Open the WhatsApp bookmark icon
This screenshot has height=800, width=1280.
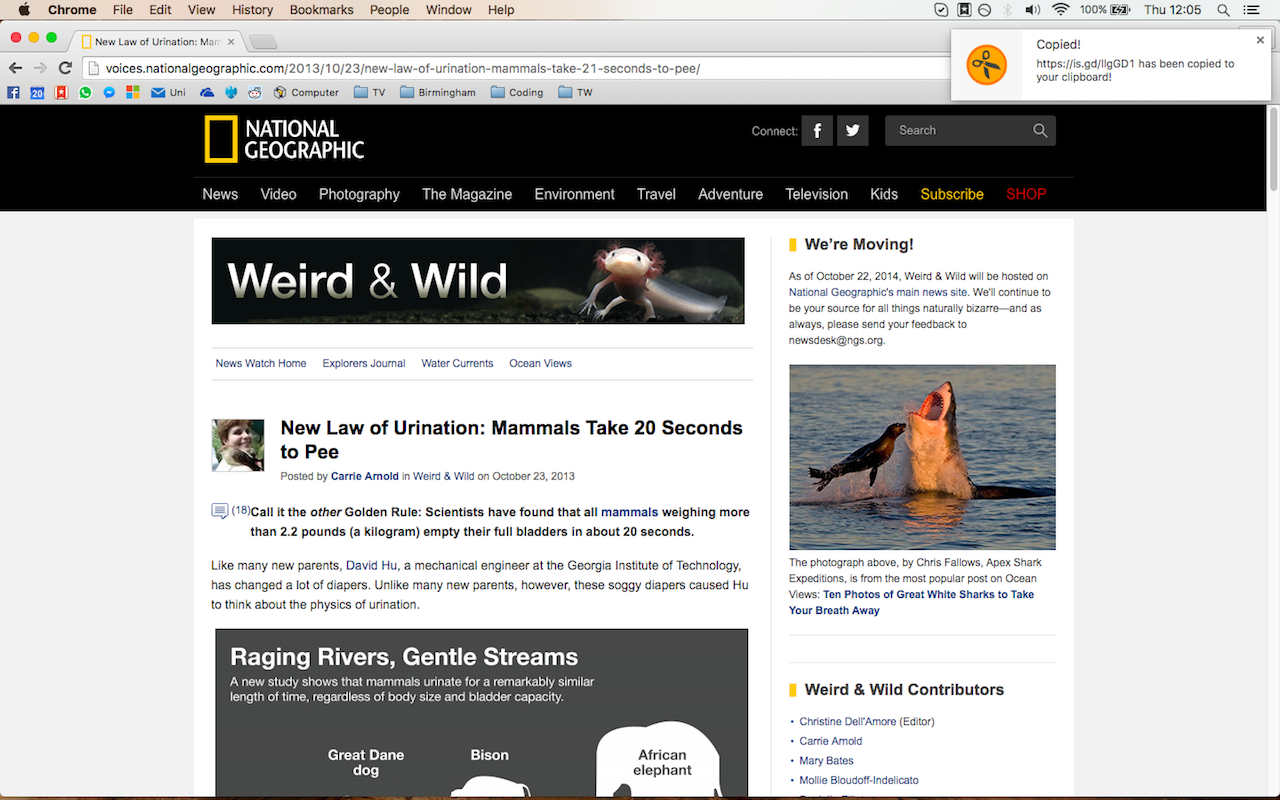pyautogui.click(x=85, y=92)
